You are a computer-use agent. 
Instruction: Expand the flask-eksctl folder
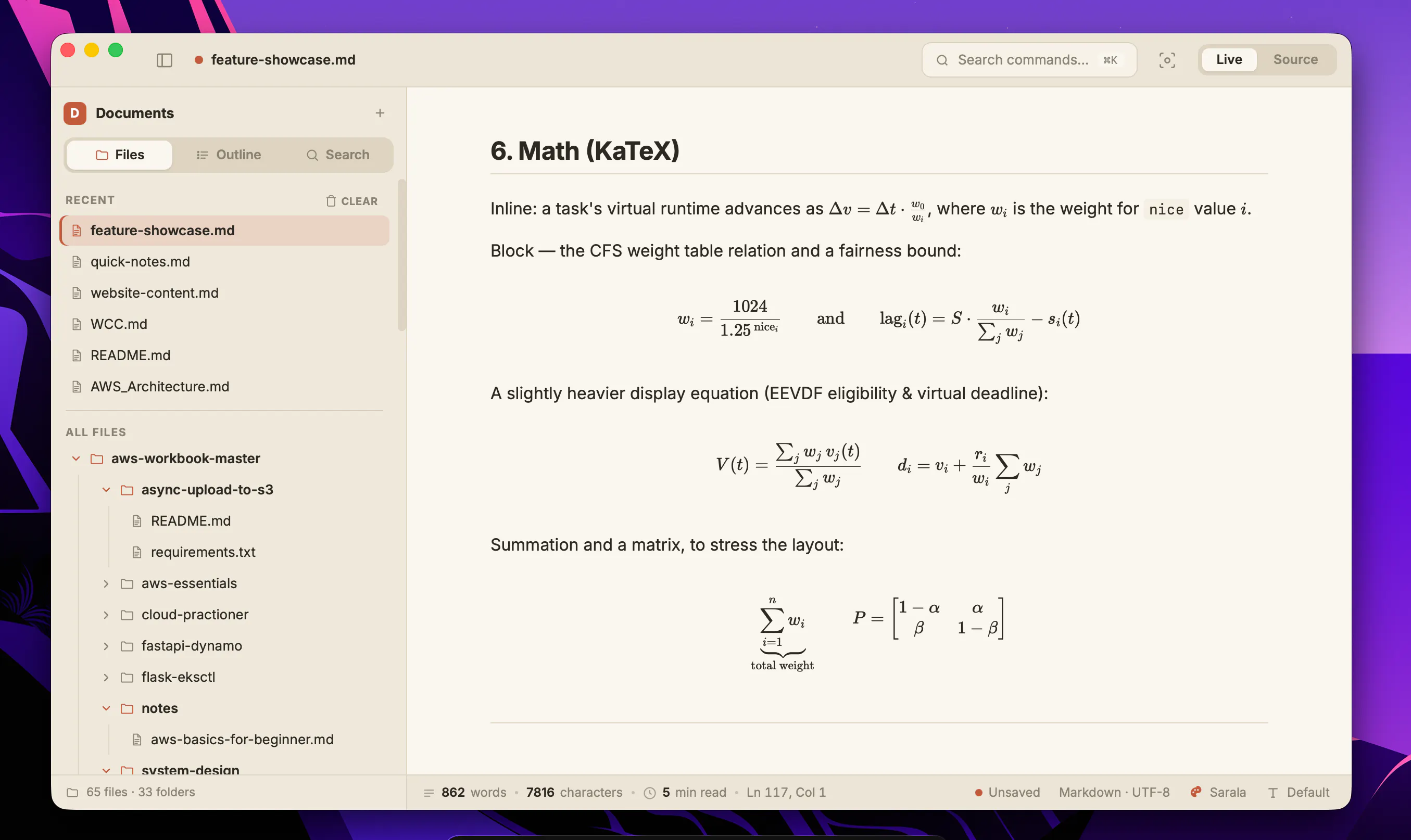point(106,677)
